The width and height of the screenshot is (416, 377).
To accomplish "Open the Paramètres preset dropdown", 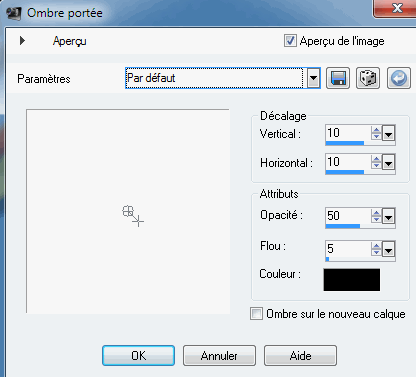I will pyautogui.click(x=313, y=78).
